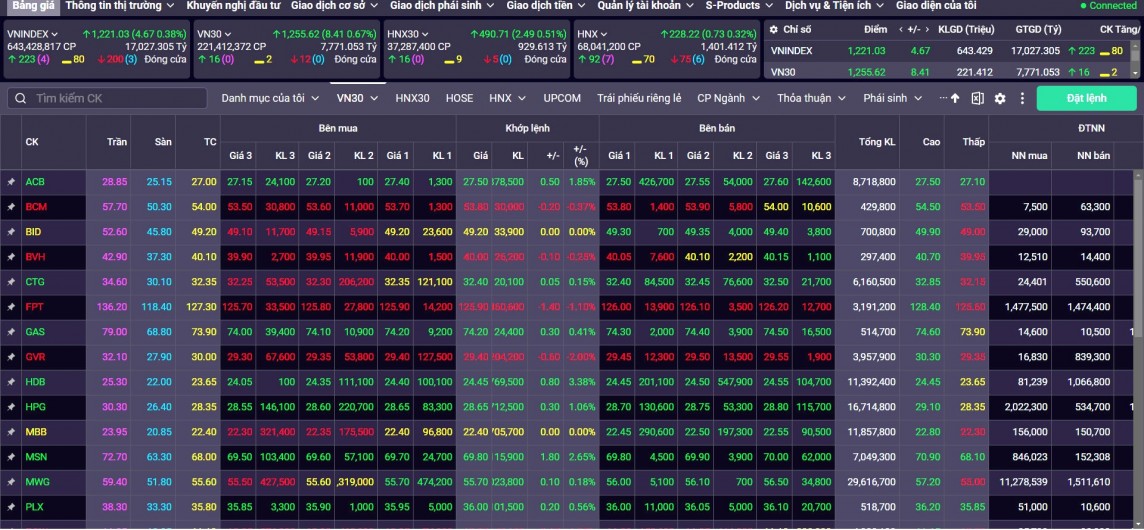Click the Đặt lệnh button
1144x530 pixels.
[x=1086, y=99]
